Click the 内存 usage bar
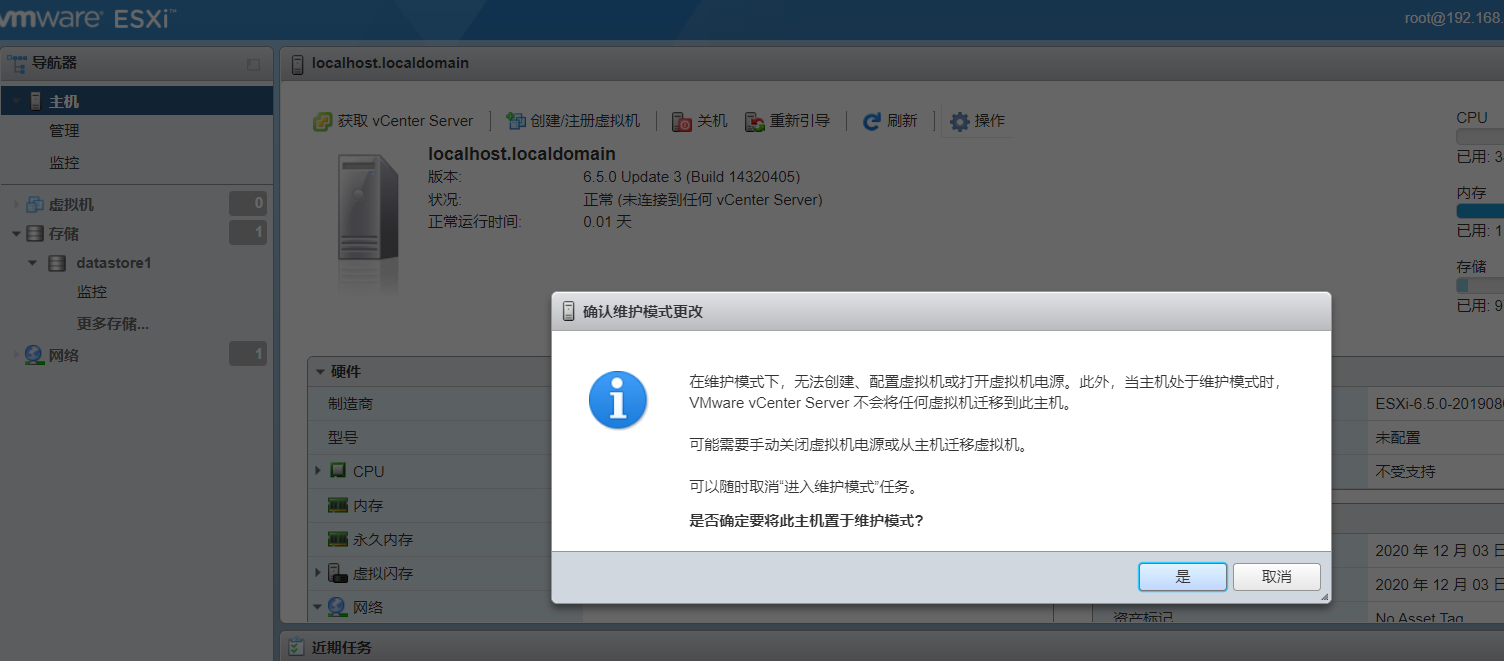 (1480, 211)
